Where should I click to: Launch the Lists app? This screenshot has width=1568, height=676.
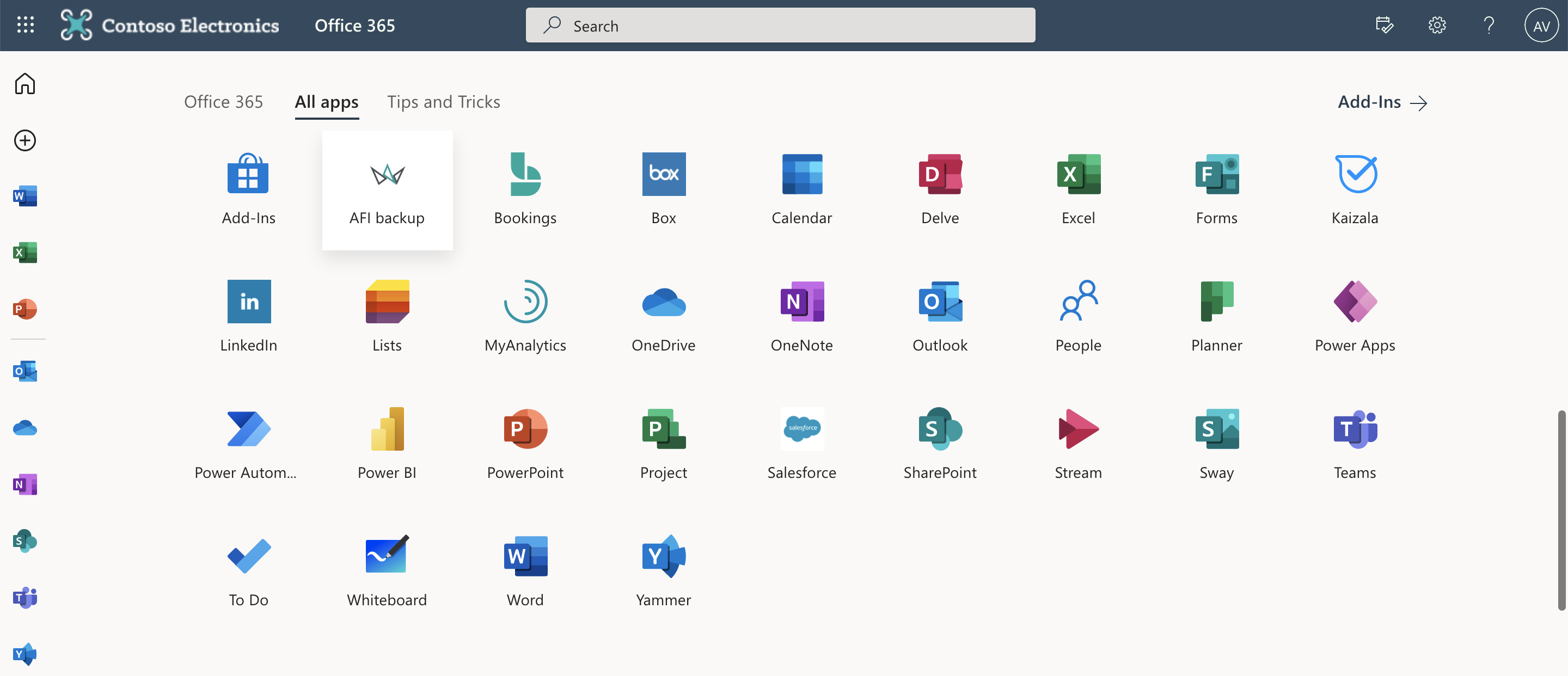coord(387,316)
